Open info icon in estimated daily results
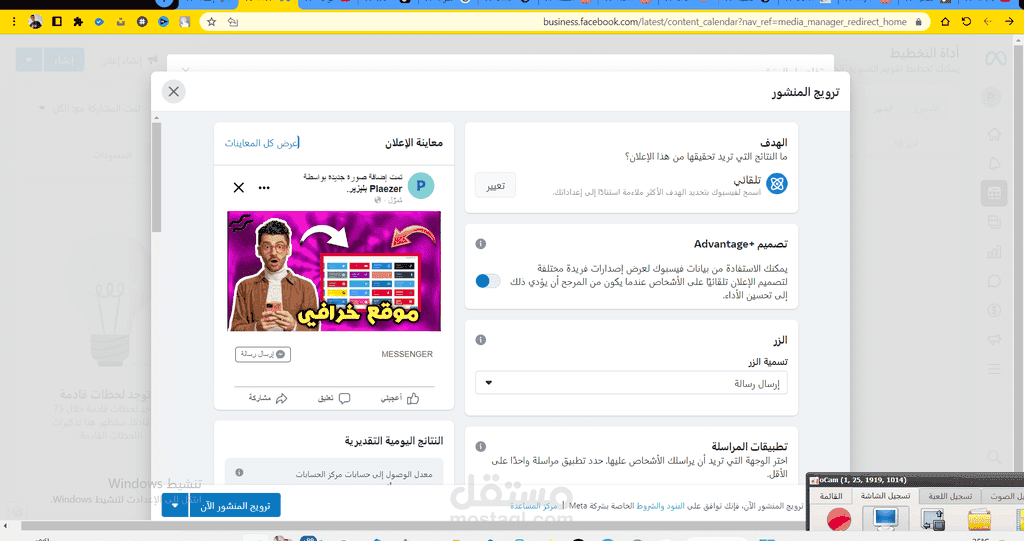 coord(239,472)
